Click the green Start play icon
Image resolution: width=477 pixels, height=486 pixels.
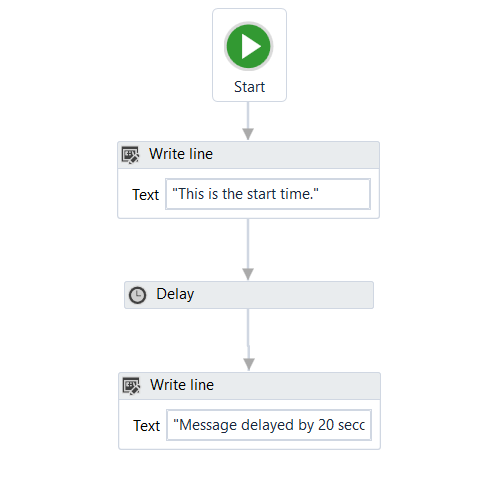pyautogui.click(x=248, y=46)
